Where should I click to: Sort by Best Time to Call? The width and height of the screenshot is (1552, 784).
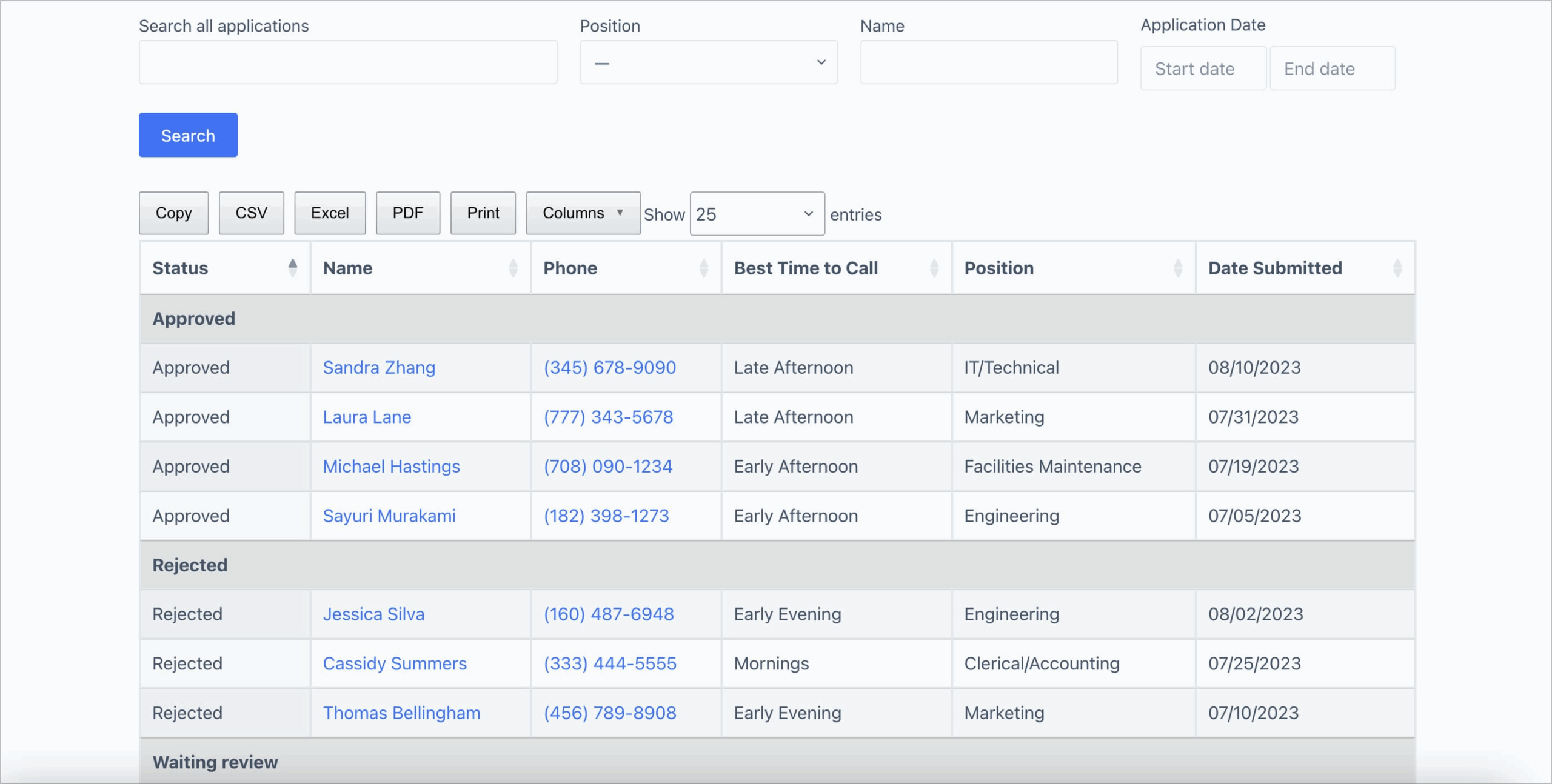934,268
